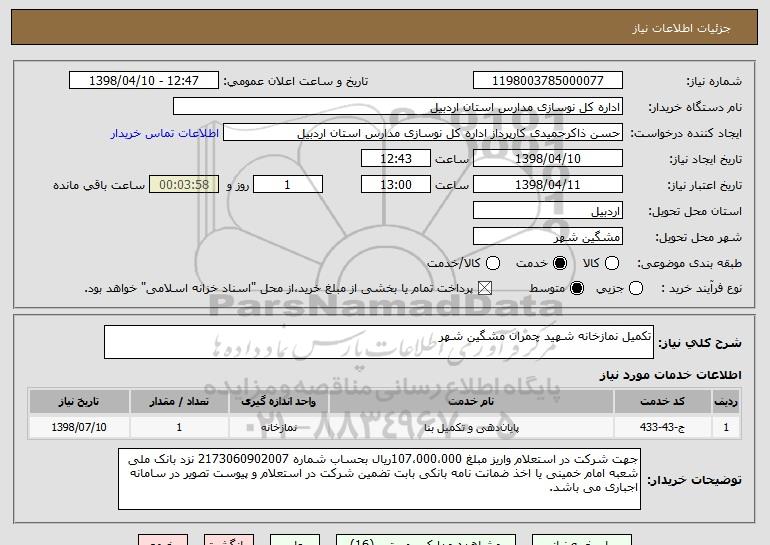Click the unit cell نمازخانه
The width and height of the screenshot is (770, 545).
click(x=278, y=427)
